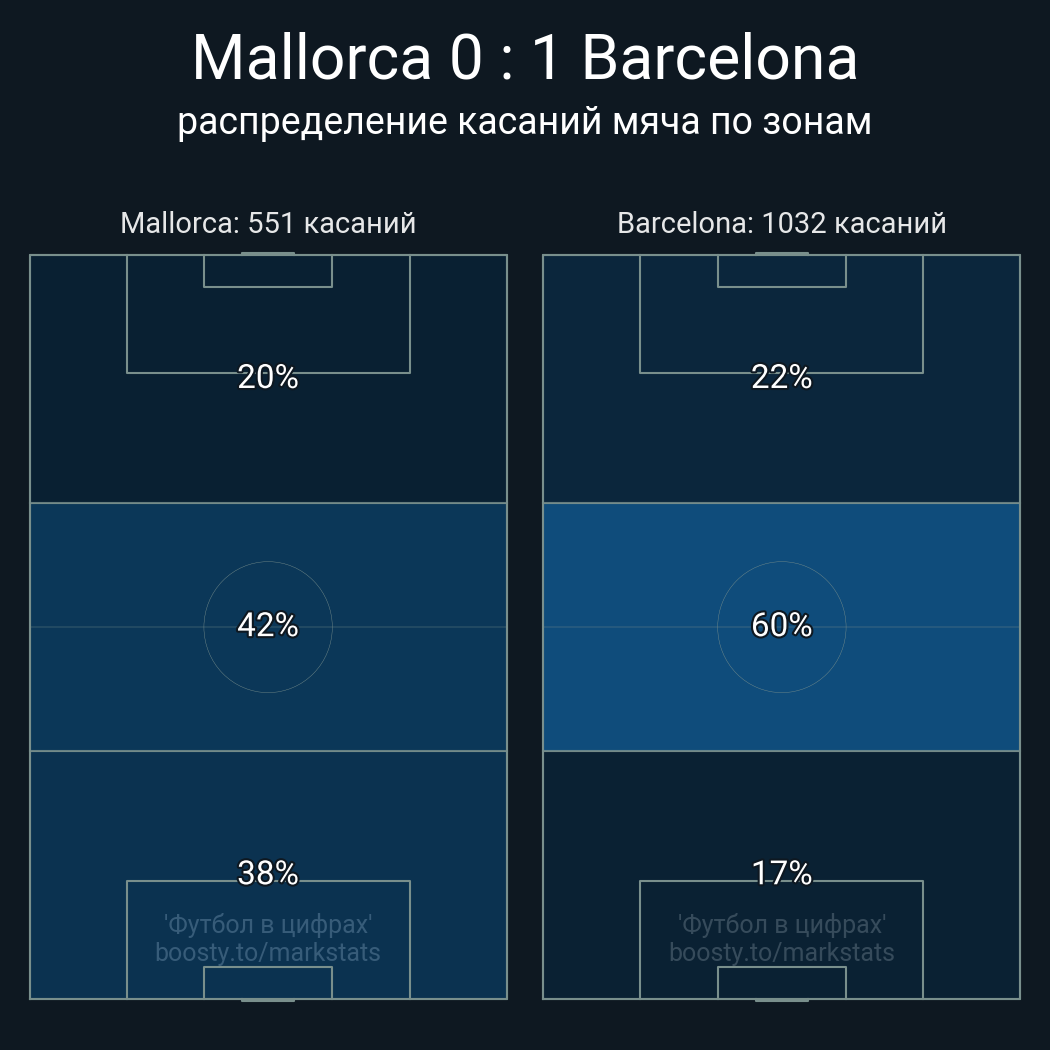Click the "Mallorca: 551 касаний" heading
Screen dimensions: 1050x1050
click(268, 222)
